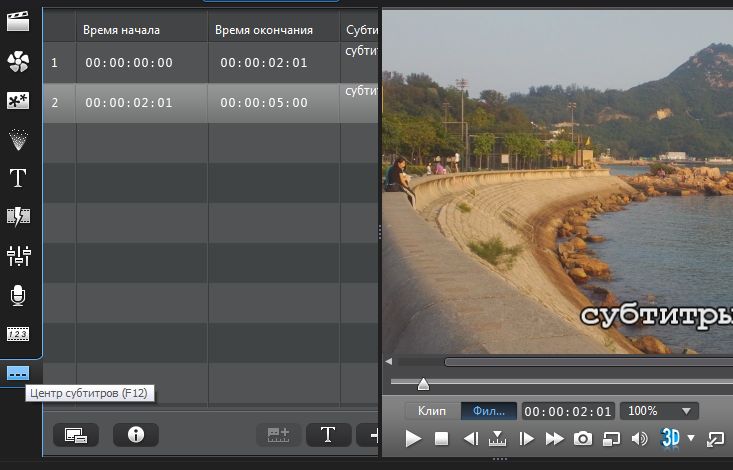
Task: Click the Subtitle Room icon in sidebar
Action: coord(18,373)
